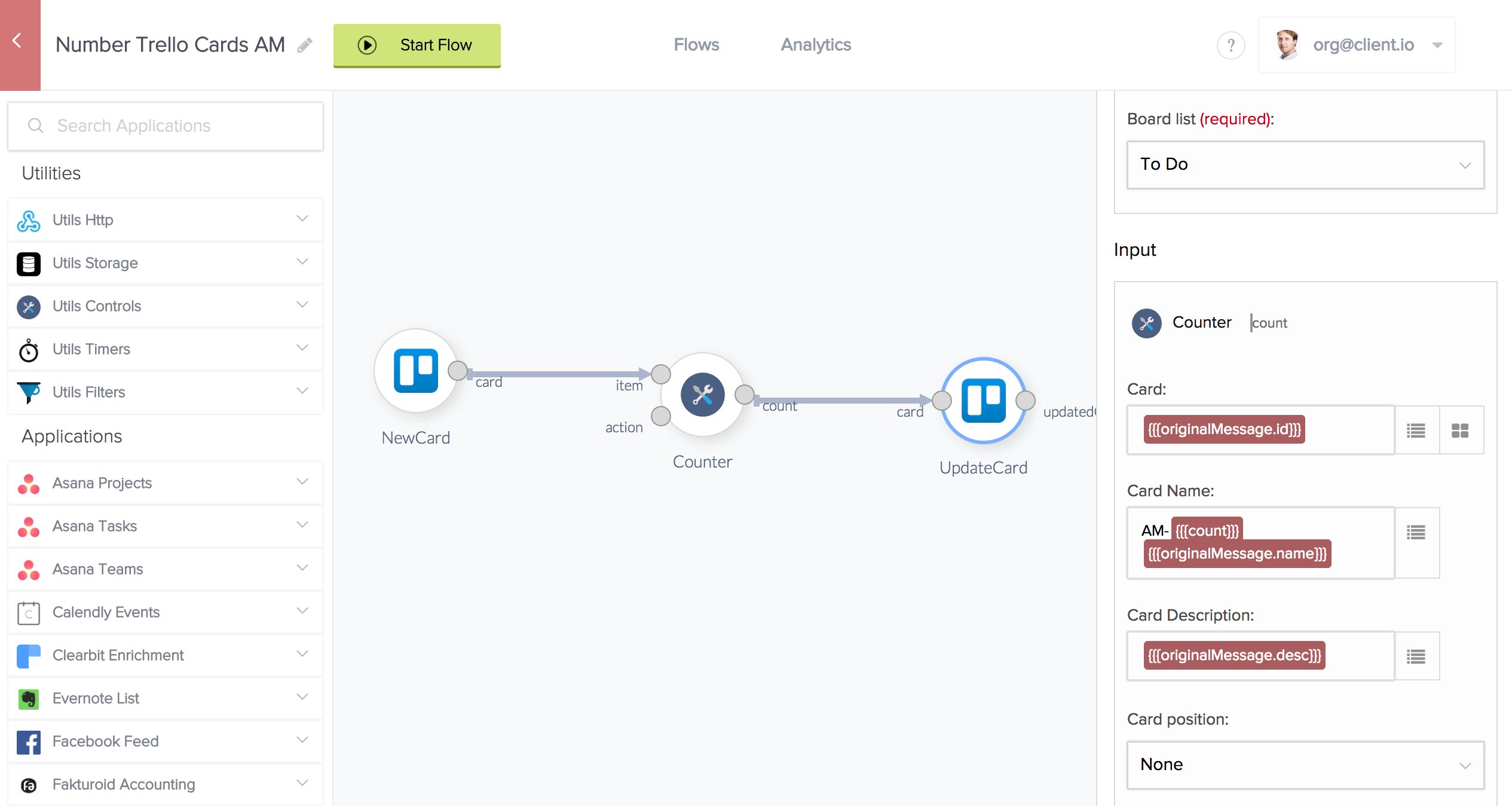Viewport: 1512px width, 806px height.
Task: Click Counter's count output port
Action: tap(745, 395)
